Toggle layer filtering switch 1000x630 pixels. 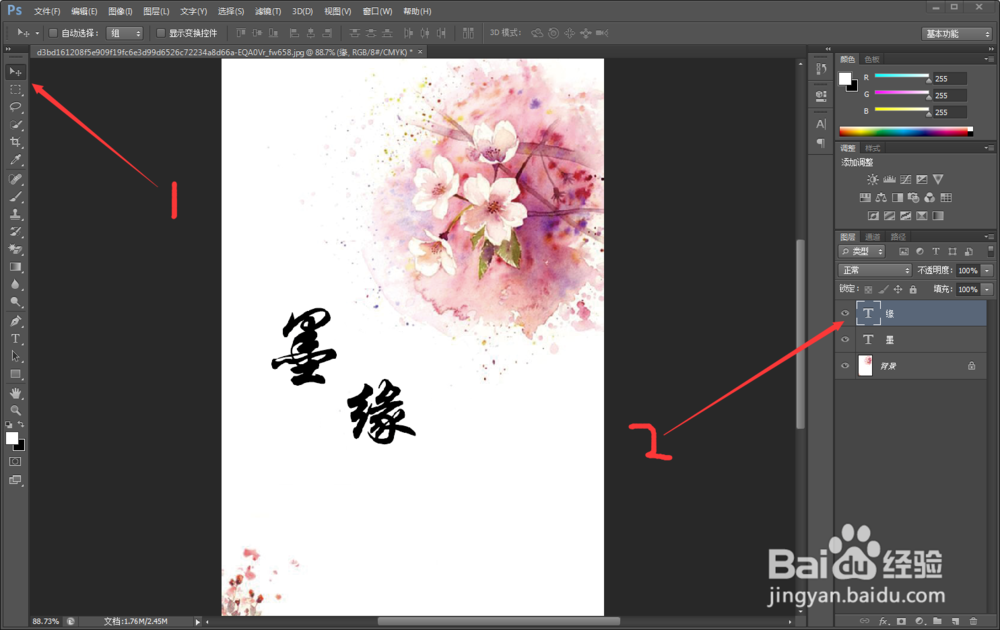point(990,251)
